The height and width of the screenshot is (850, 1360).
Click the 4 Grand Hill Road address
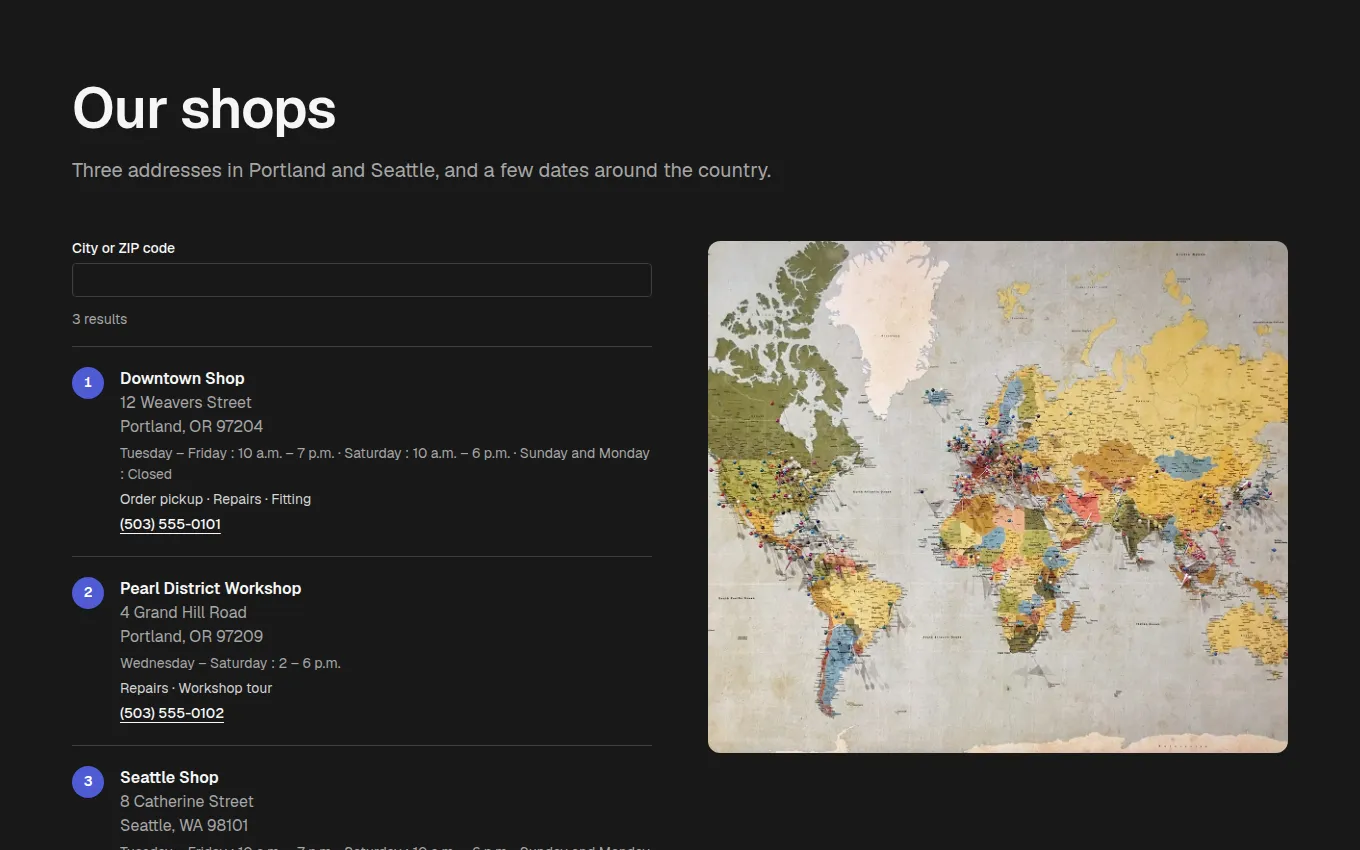[x=183, y=612]
